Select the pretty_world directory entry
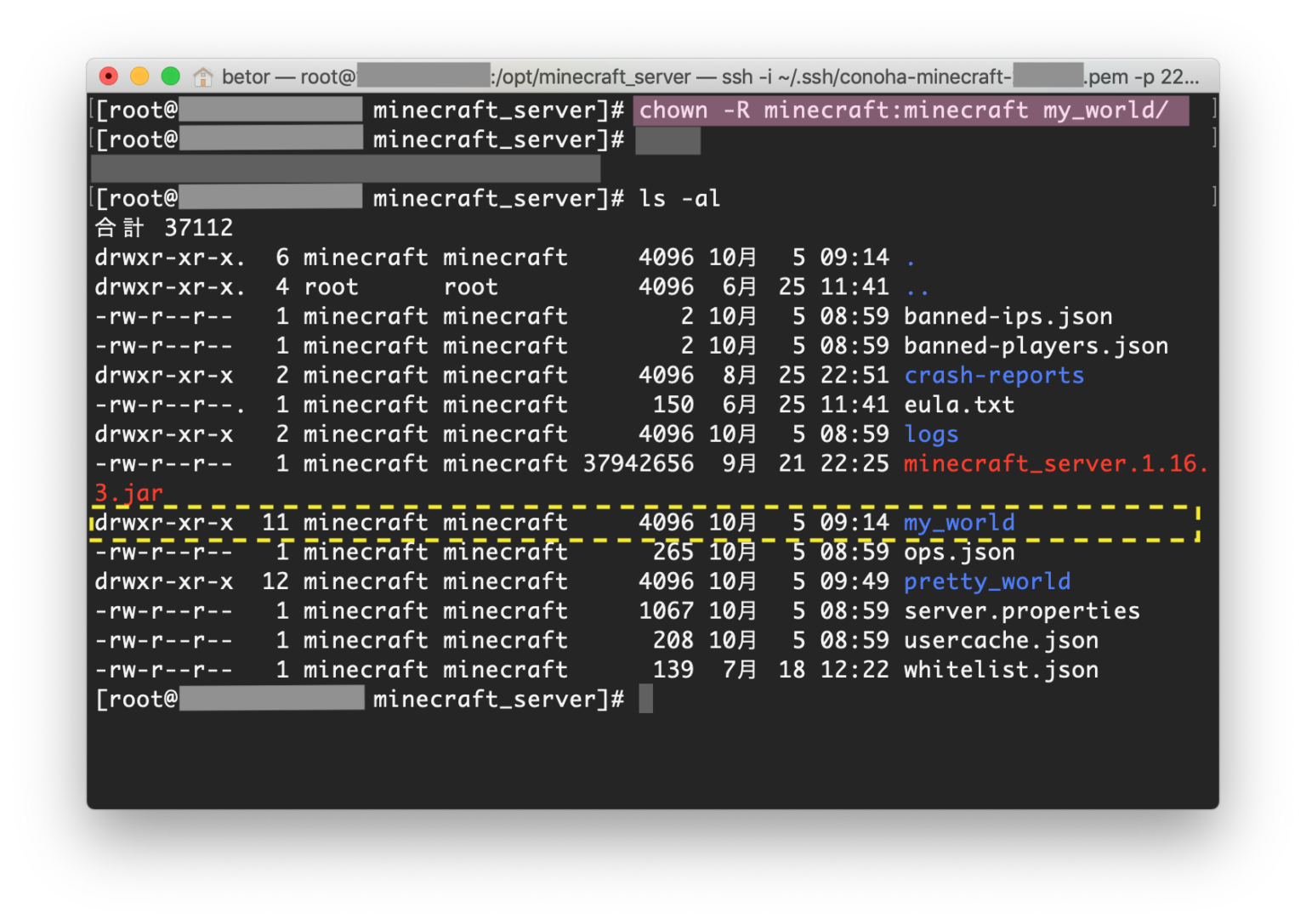This screenshot has width=1306, height=924. point(987,581)
